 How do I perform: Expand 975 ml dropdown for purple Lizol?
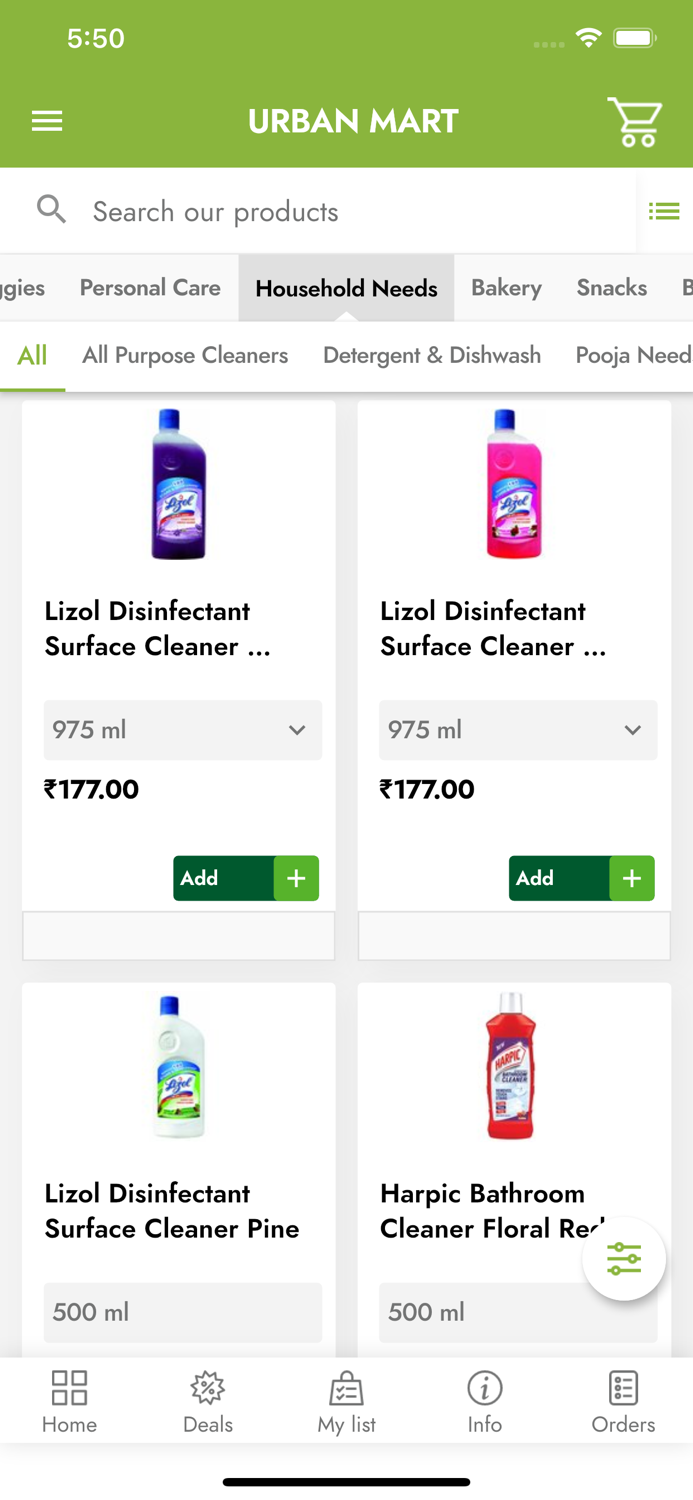183,730
